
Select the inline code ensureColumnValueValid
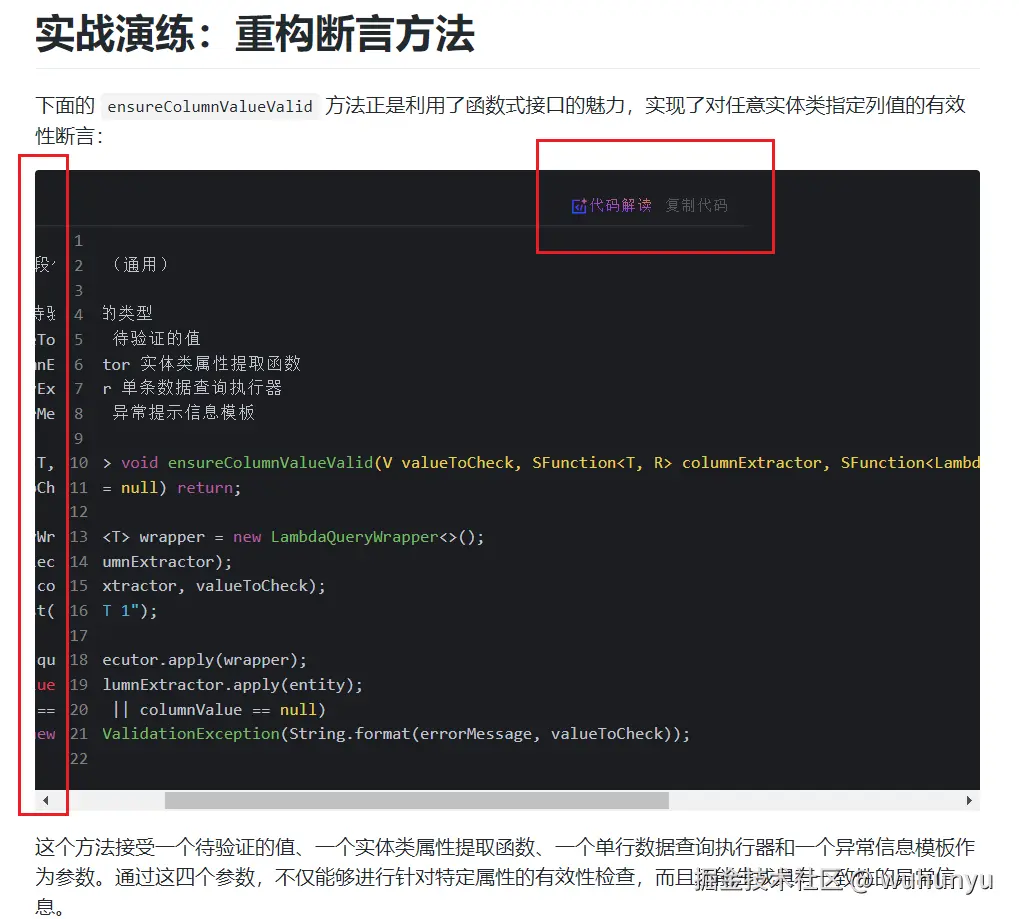point(210,106)
